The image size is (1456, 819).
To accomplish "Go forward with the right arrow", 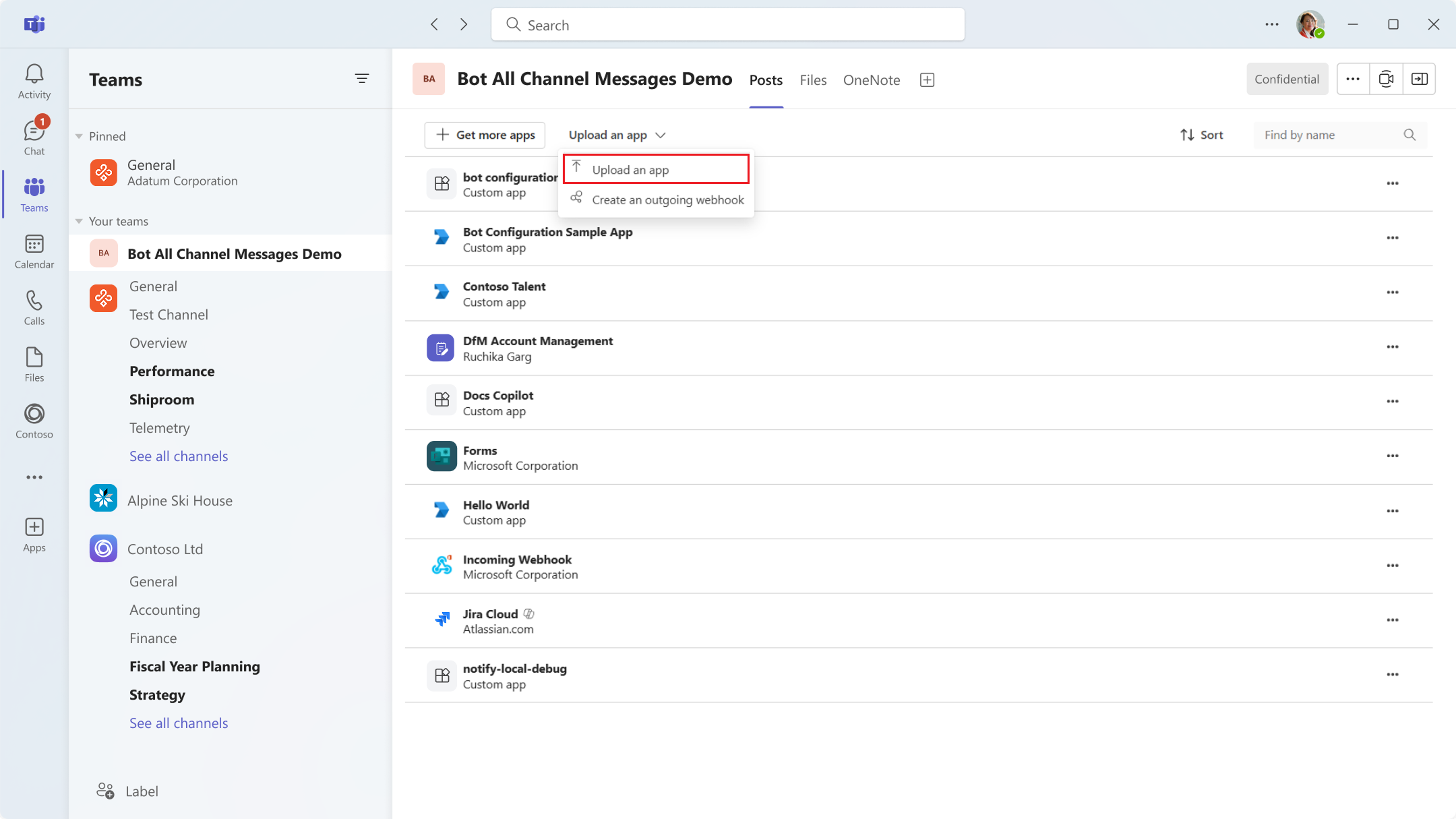I will click(464, 24).
